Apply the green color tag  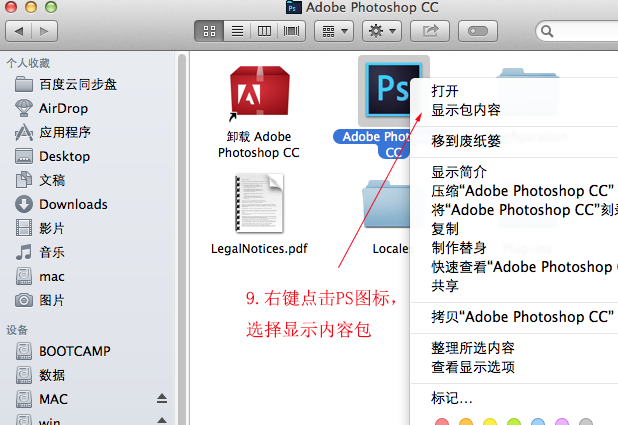pos(514,422)
